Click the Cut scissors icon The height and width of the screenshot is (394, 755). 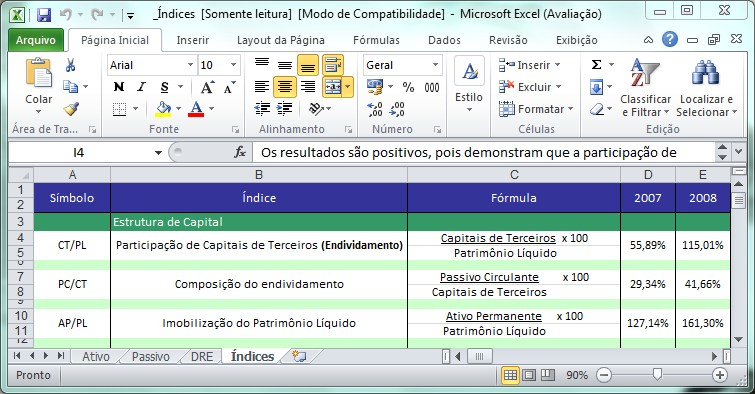[70, 65]
